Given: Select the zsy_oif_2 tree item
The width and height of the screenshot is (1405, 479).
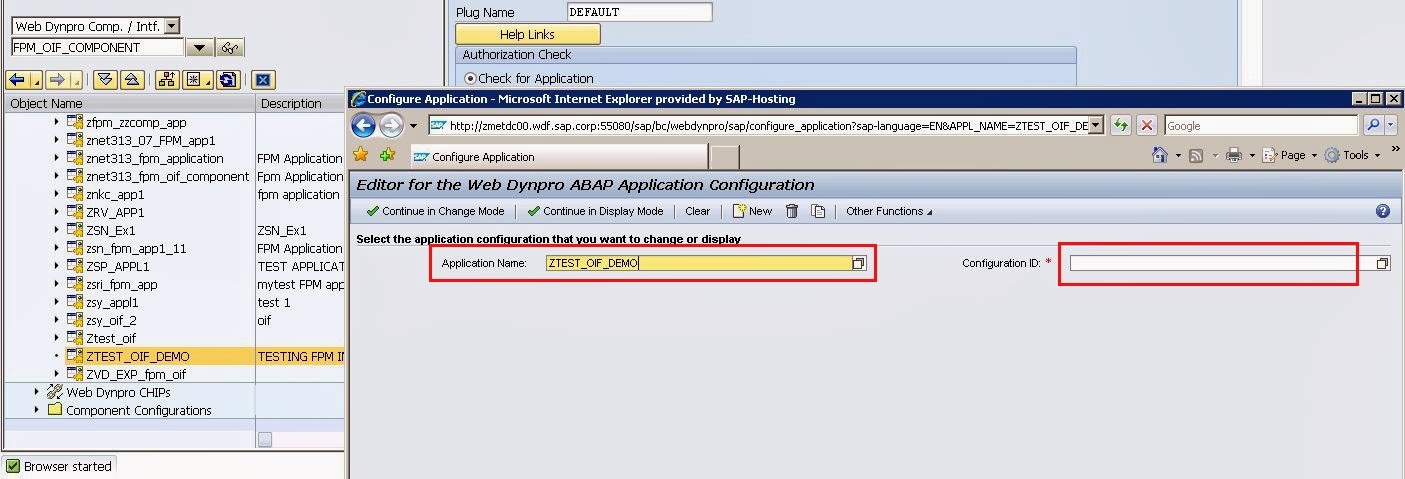Looking at the screenshot, I should [111, 320].
